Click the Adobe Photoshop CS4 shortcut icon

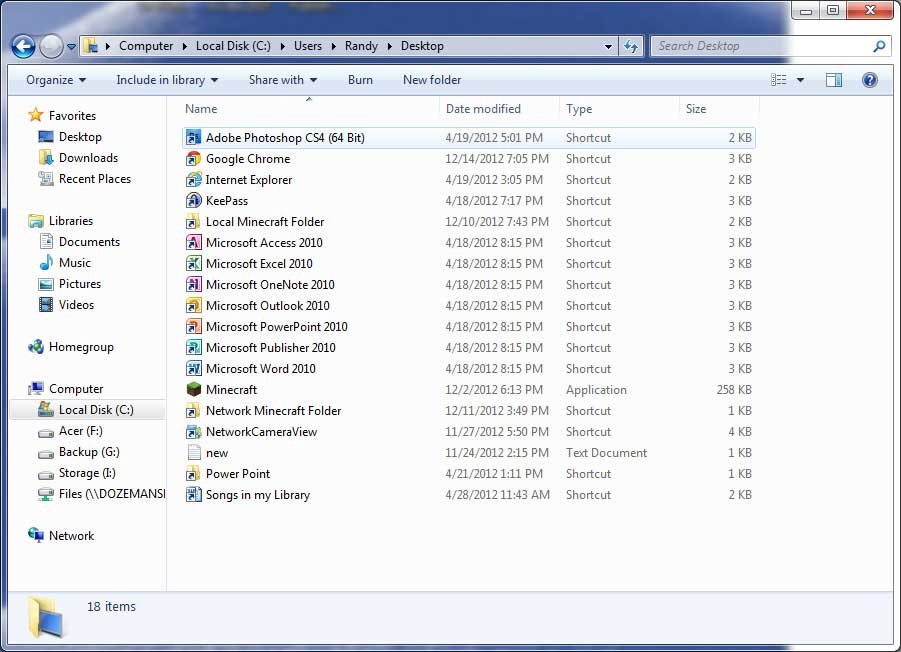click(194, 138)
